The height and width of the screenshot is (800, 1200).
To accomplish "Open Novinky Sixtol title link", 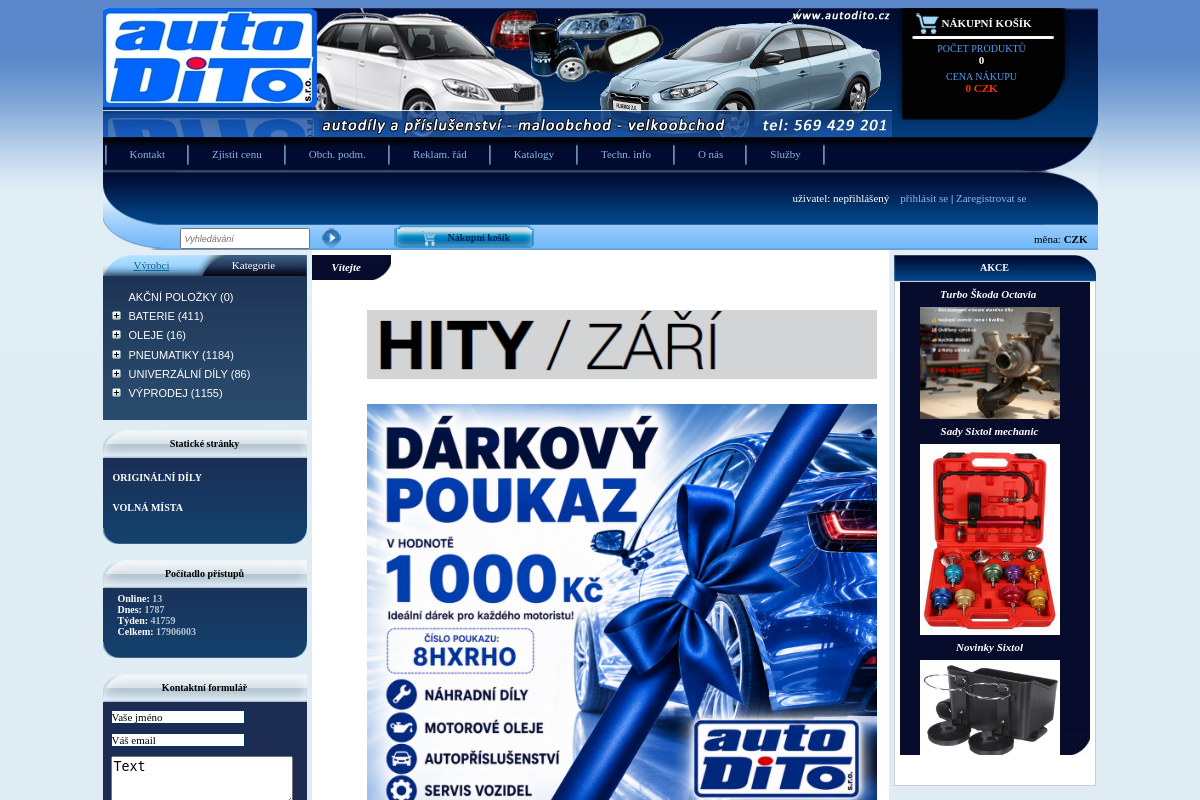I will pos(989,647).
